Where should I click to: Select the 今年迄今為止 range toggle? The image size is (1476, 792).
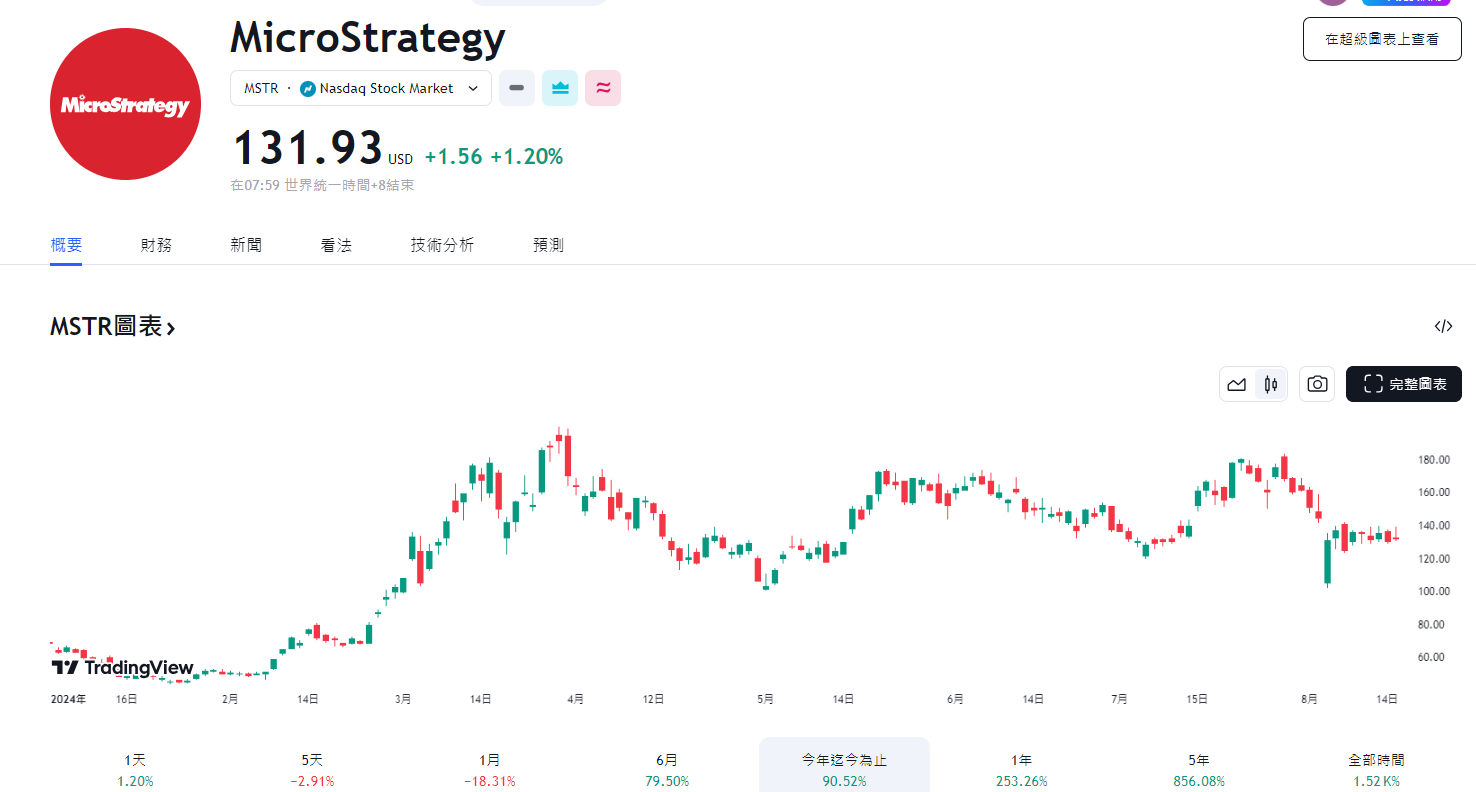843,764
